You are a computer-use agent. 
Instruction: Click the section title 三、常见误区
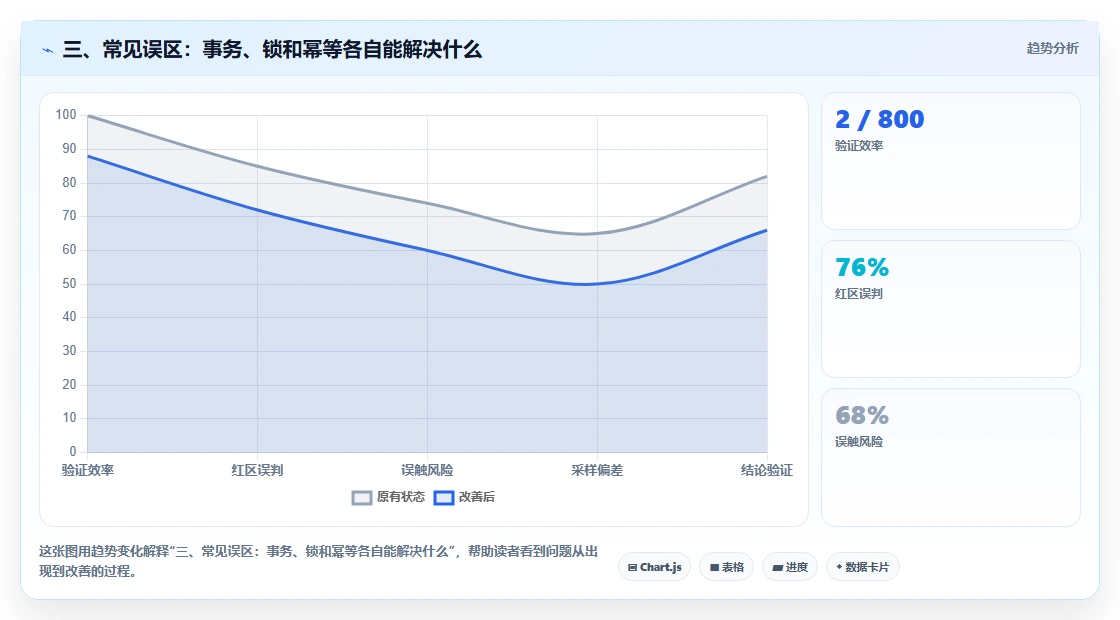(272, 50)
